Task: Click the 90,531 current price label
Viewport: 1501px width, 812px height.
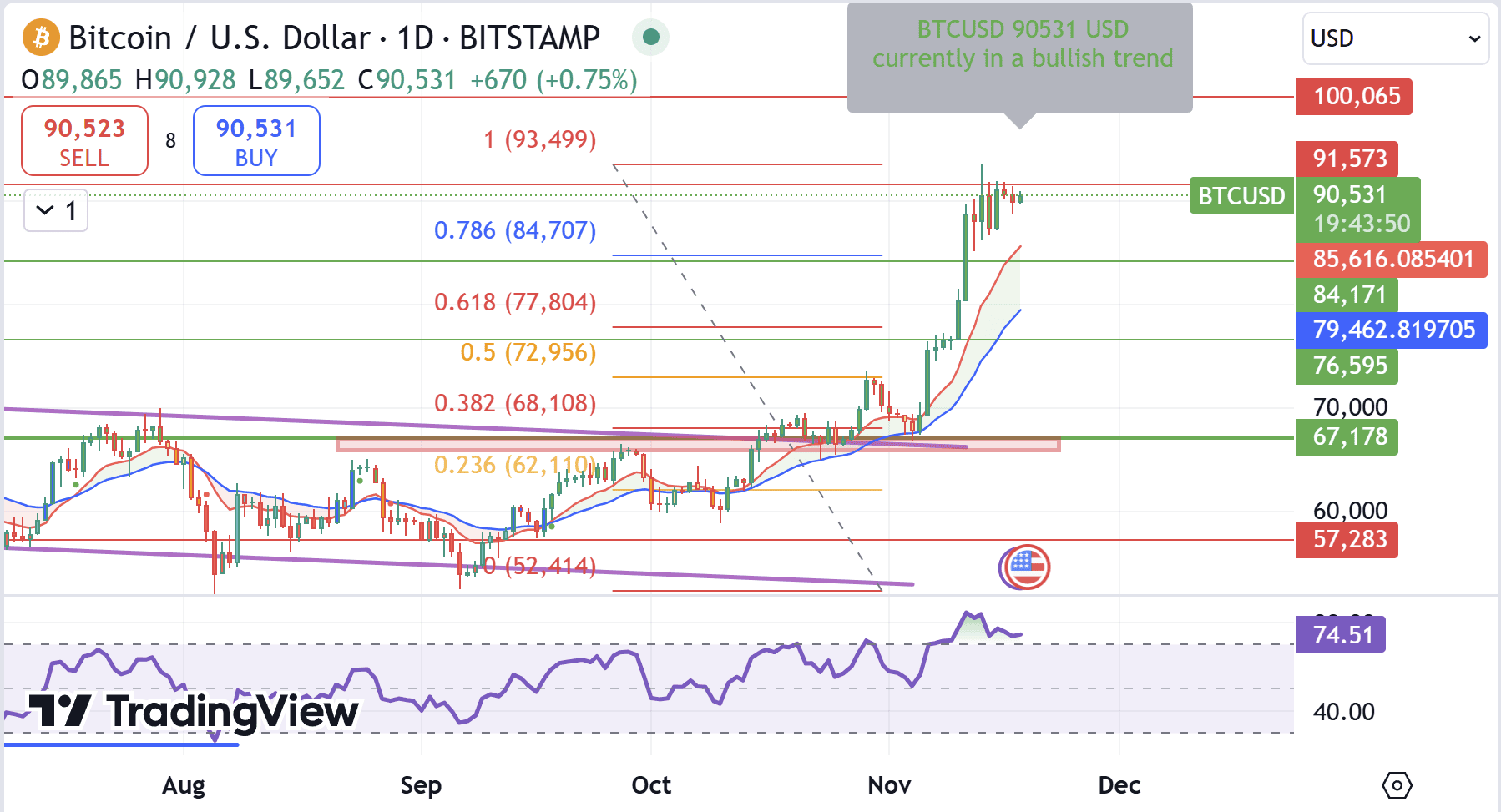Action: [x=1350, y=194]
